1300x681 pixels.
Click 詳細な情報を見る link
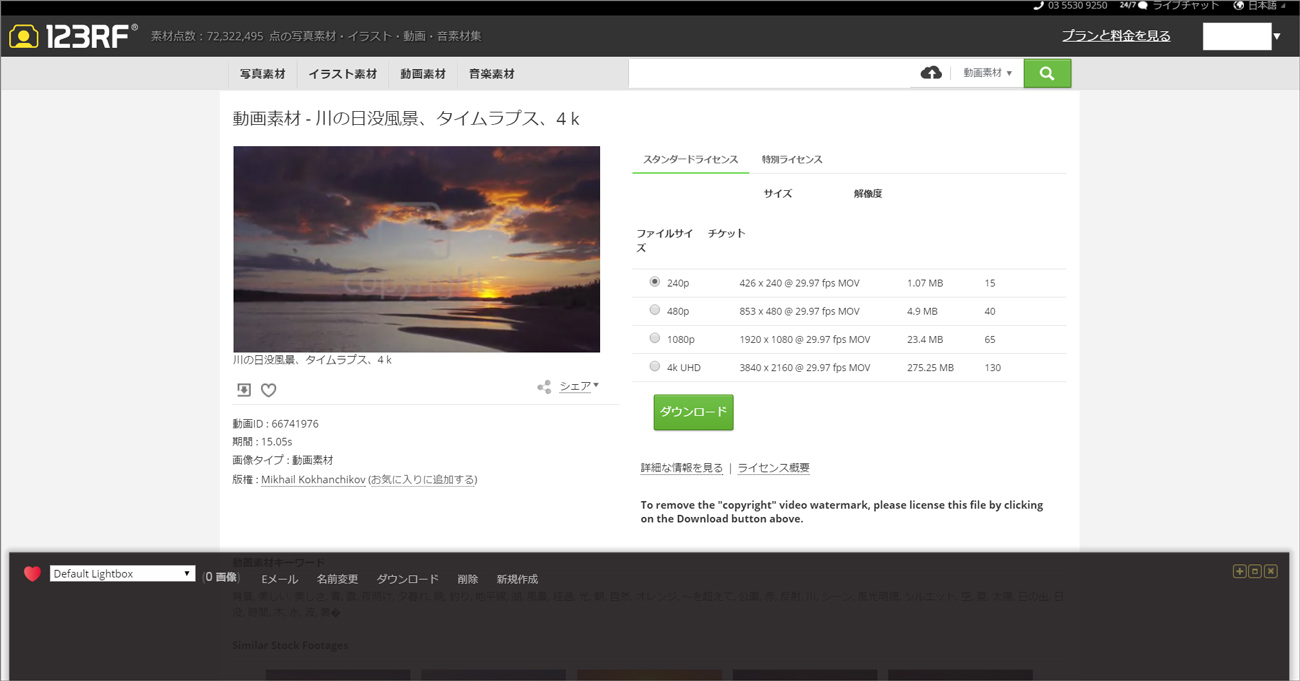point(682,468)
